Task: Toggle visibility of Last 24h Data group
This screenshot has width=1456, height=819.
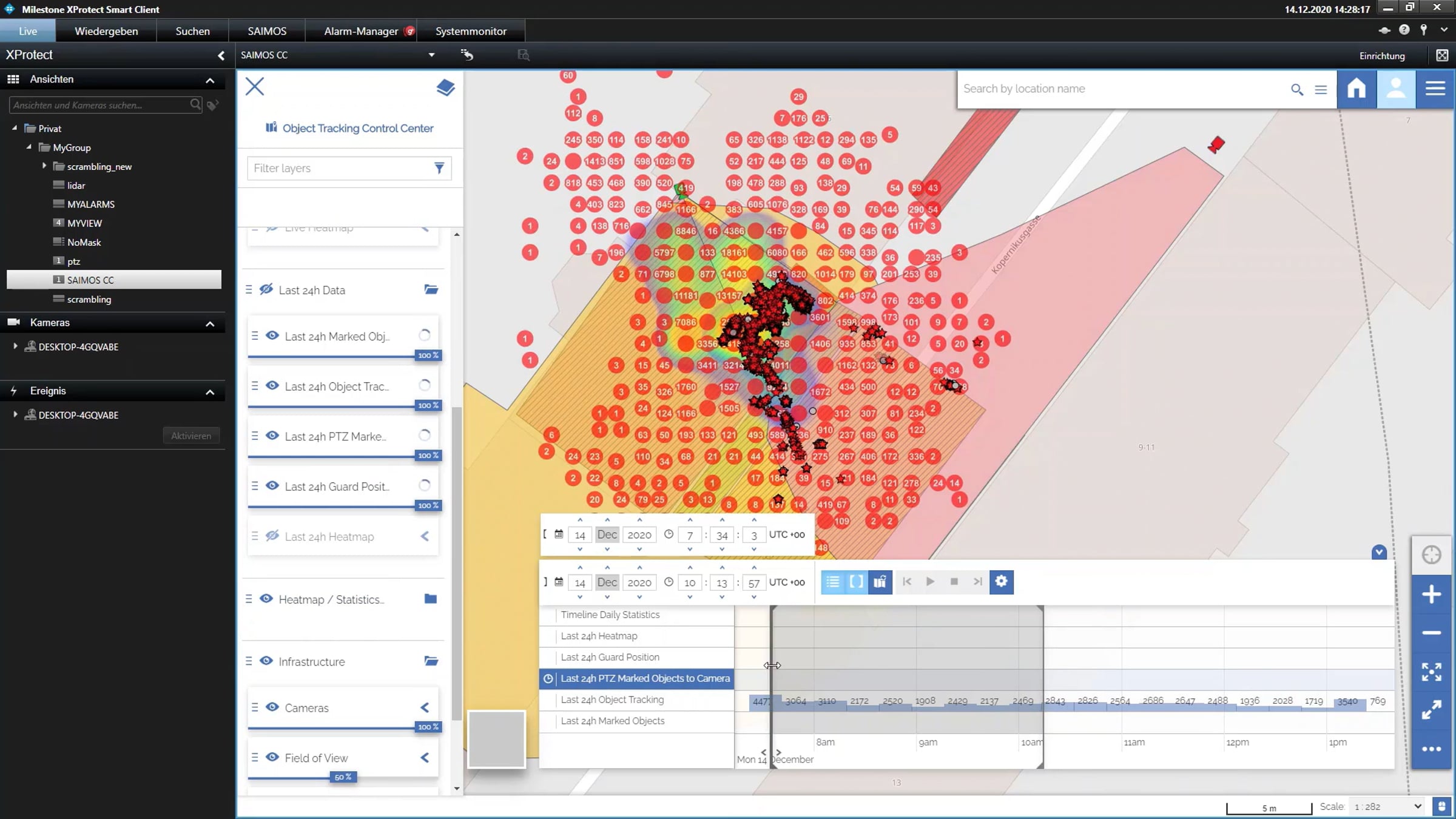Action: coord(266,289)
